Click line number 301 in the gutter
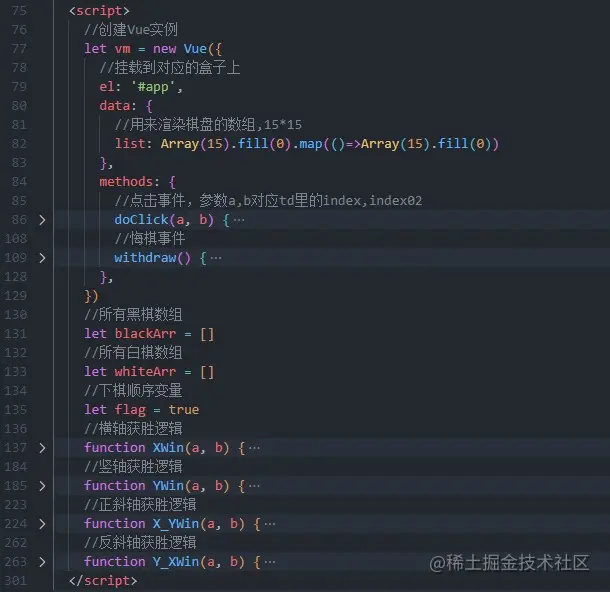Viewport: 610px width, 592px height. point(16,581)
